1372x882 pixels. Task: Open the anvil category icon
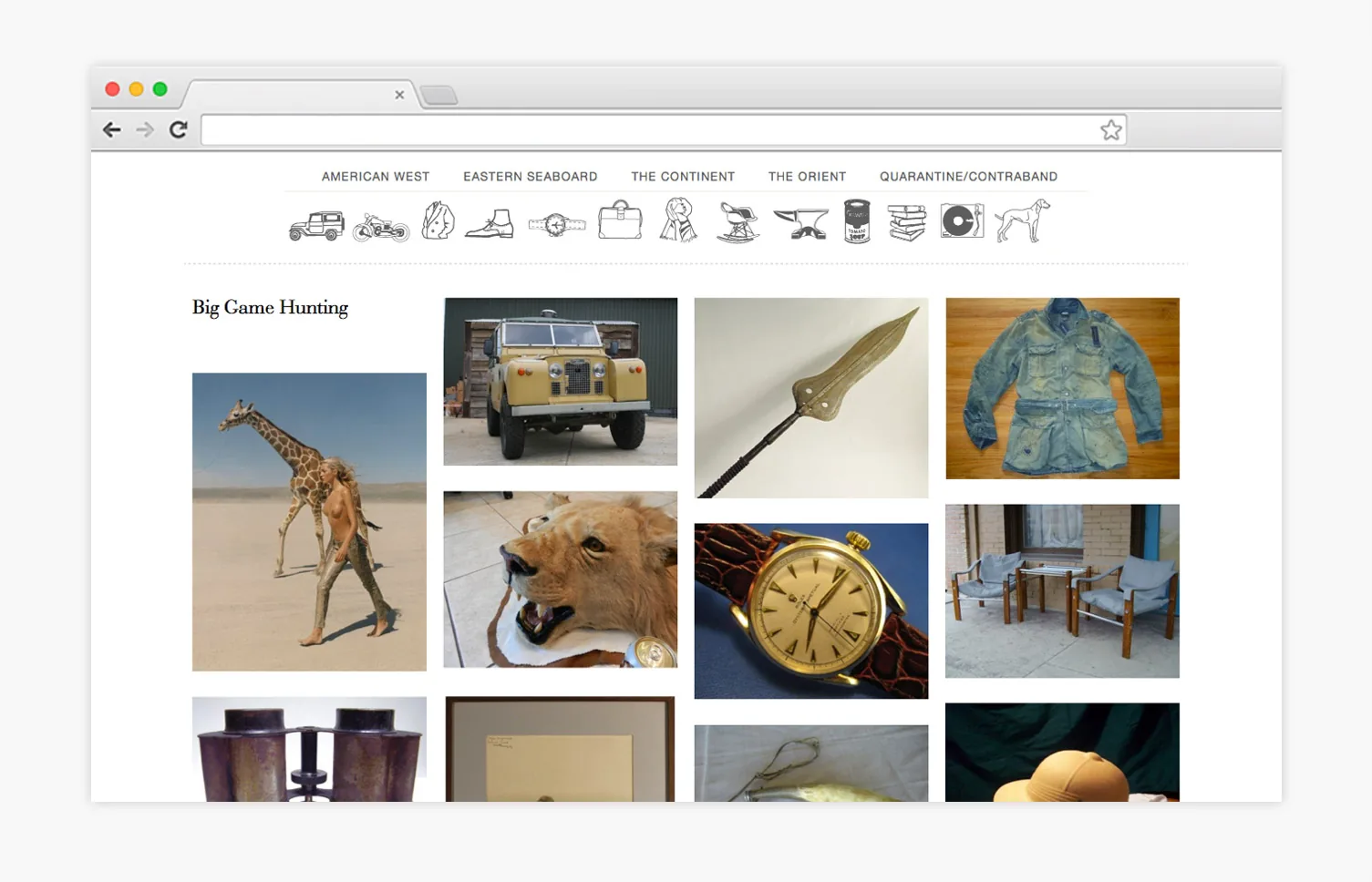coord(801,223)
